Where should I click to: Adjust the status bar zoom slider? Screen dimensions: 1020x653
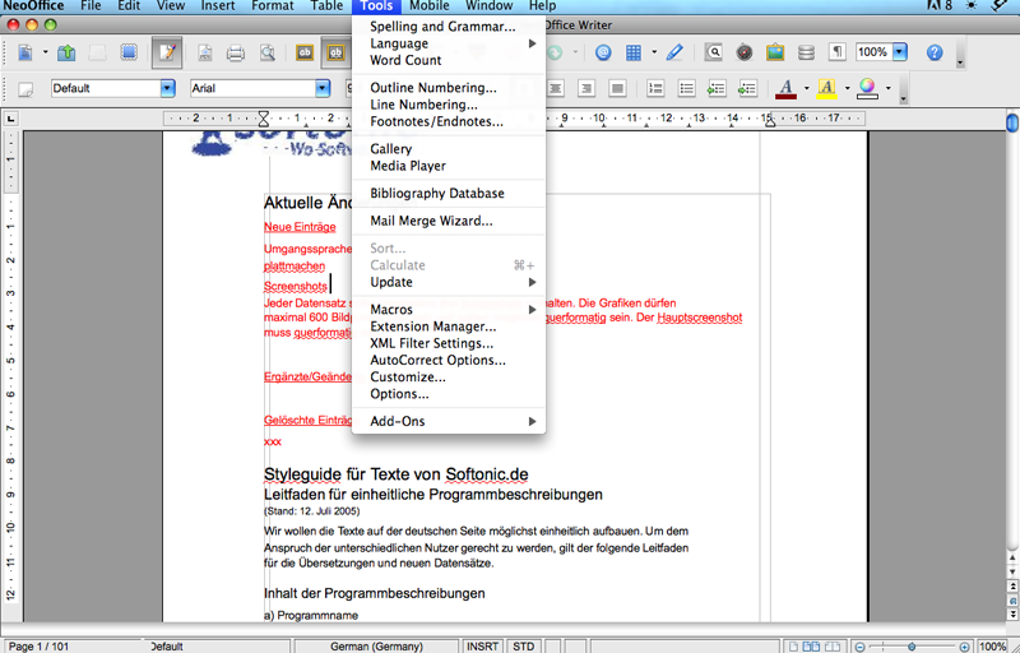coord(912,646)
